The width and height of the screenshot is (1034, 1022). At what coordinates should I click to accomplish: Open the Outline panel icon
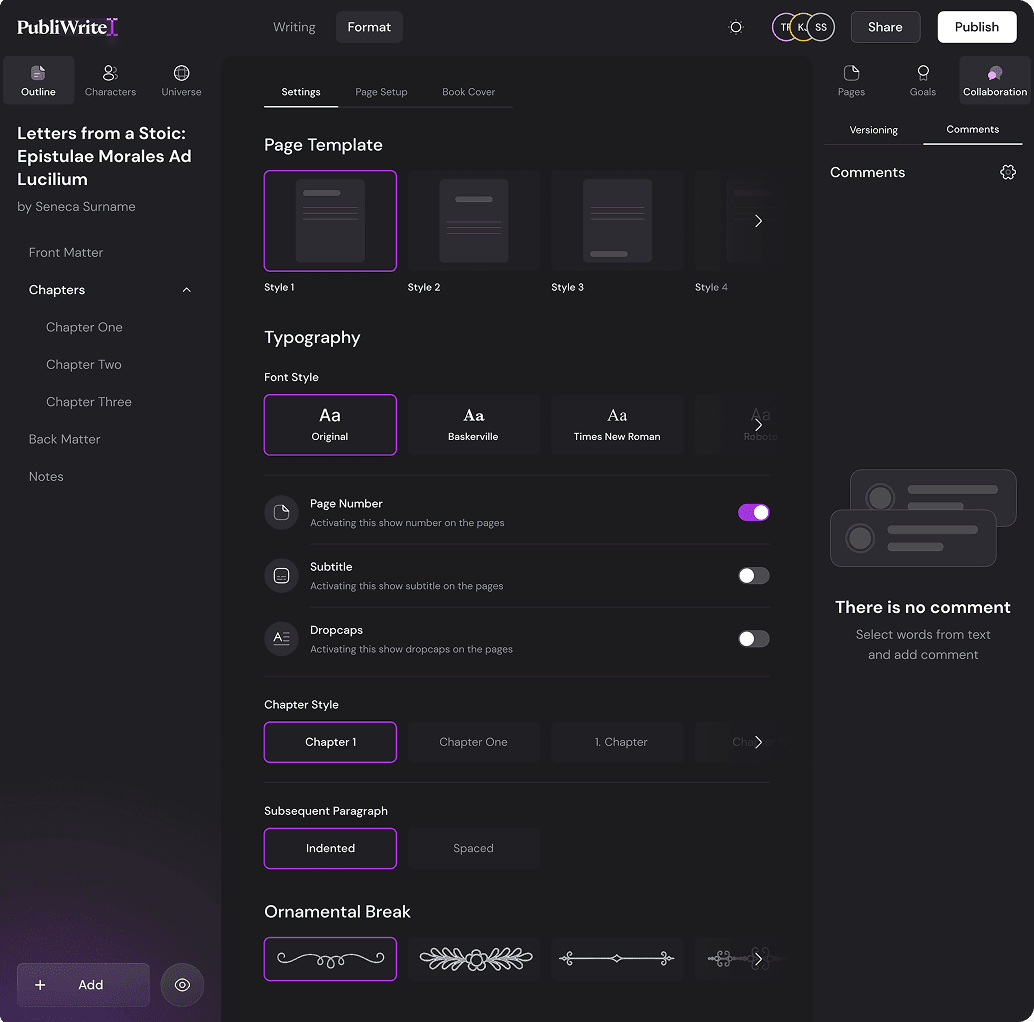[38, 73]
